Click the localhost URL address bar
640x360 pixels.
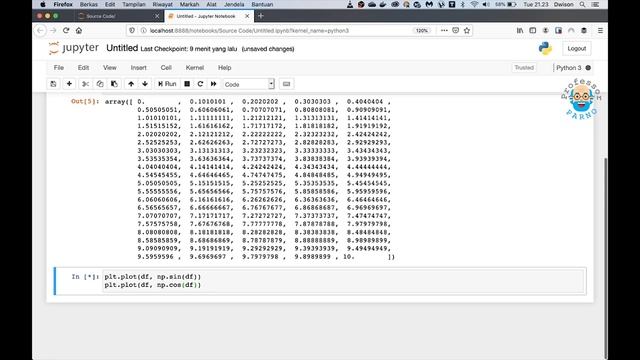[x=249, y=31]
